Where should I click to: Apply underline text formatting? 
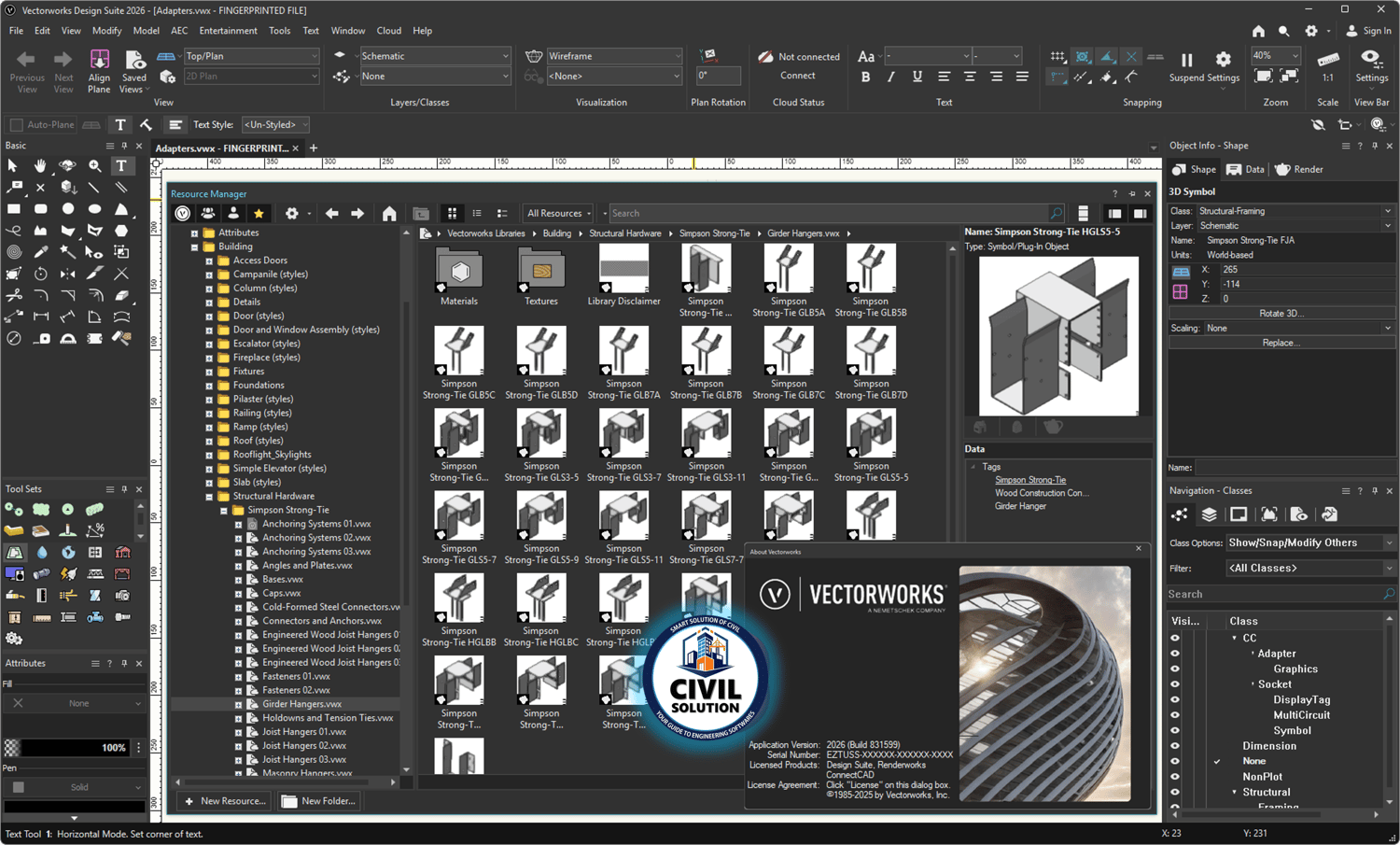(x=917, y=77)
